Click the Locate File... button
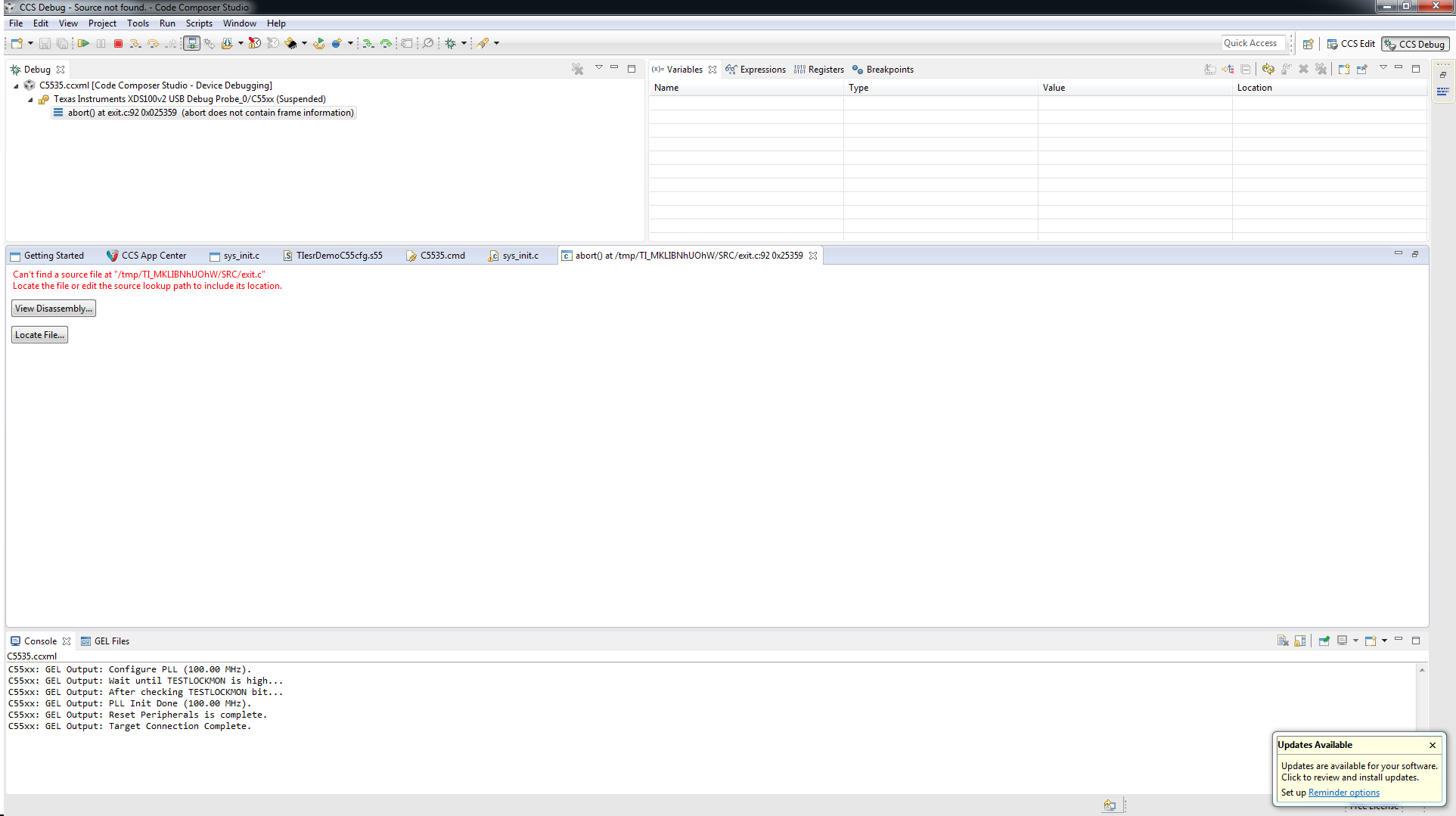This screenshot has width=1456, height=816. pos(39,335)
